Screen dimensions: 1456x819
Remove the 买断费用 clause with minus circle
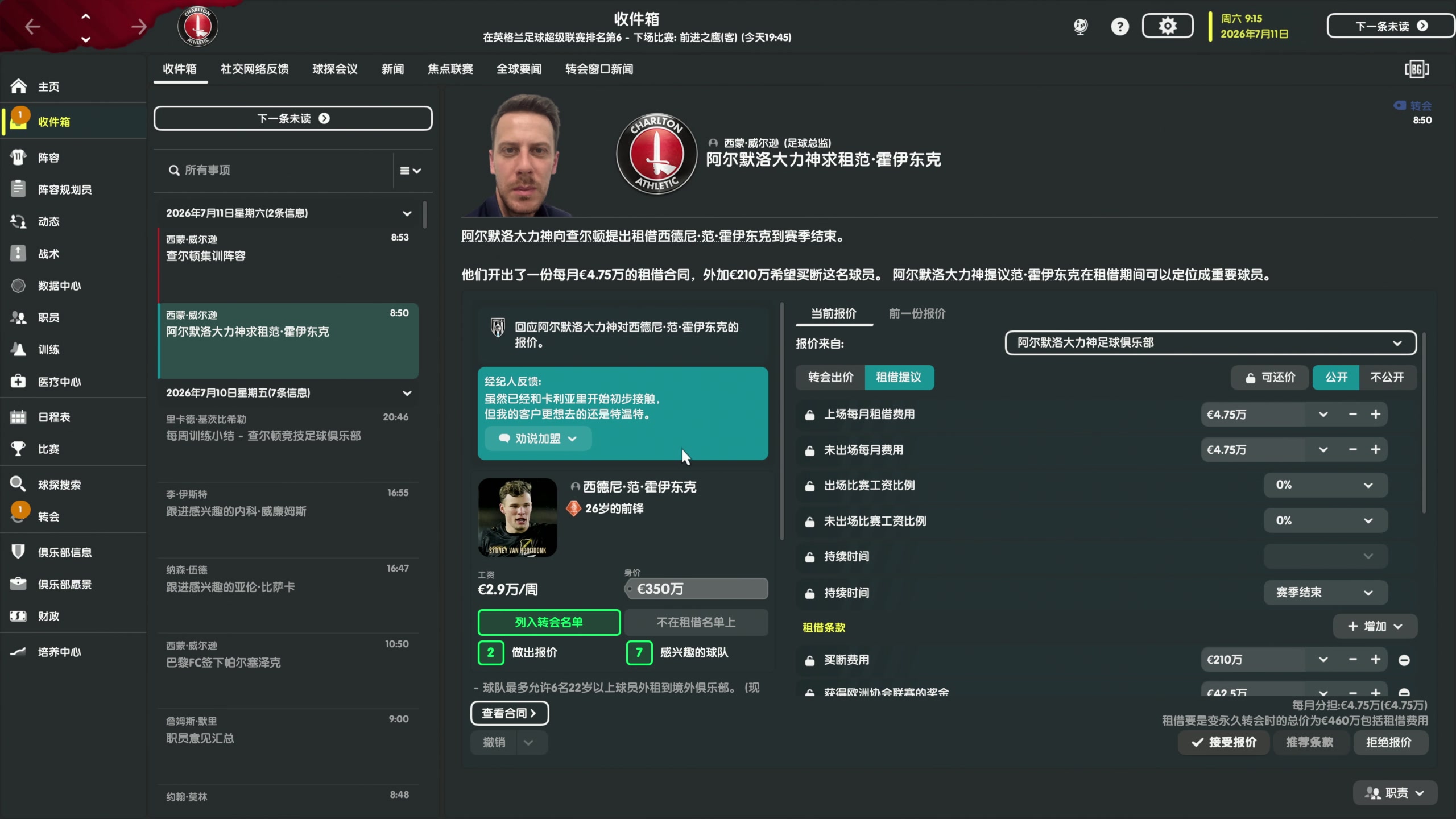click(1404, 660)
